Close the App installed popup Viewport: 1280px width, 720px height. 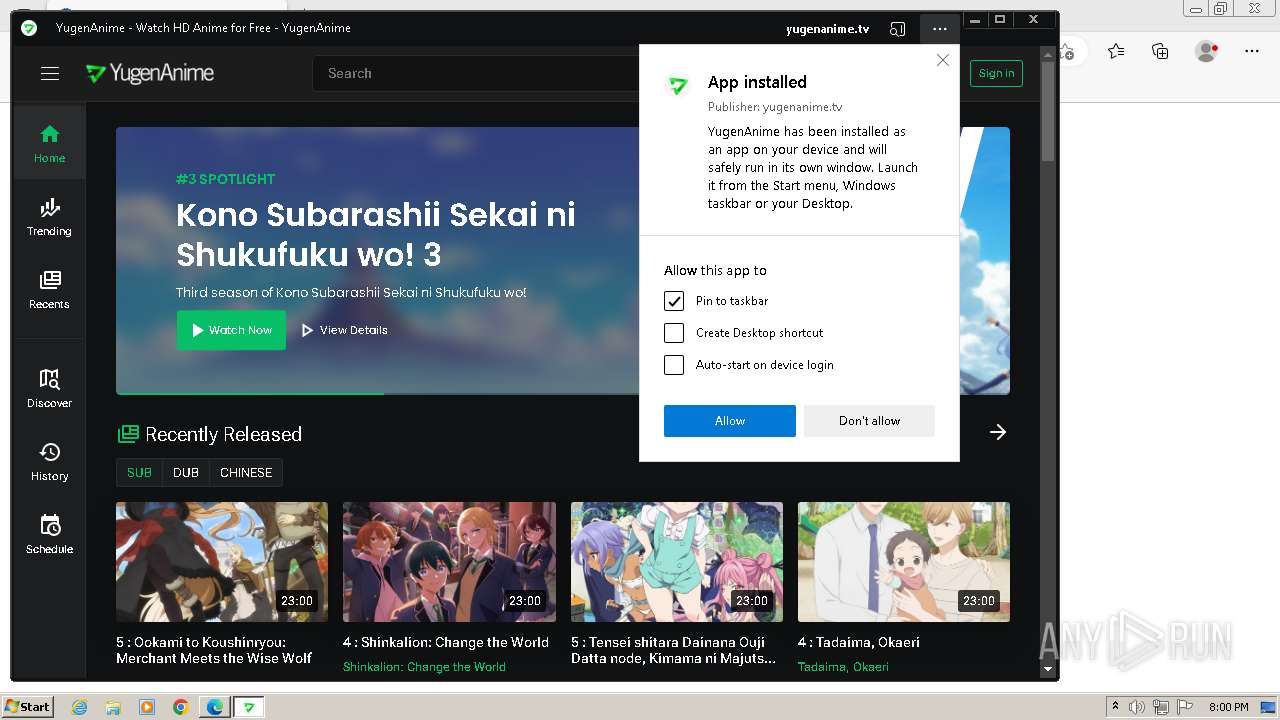point(942,60)
